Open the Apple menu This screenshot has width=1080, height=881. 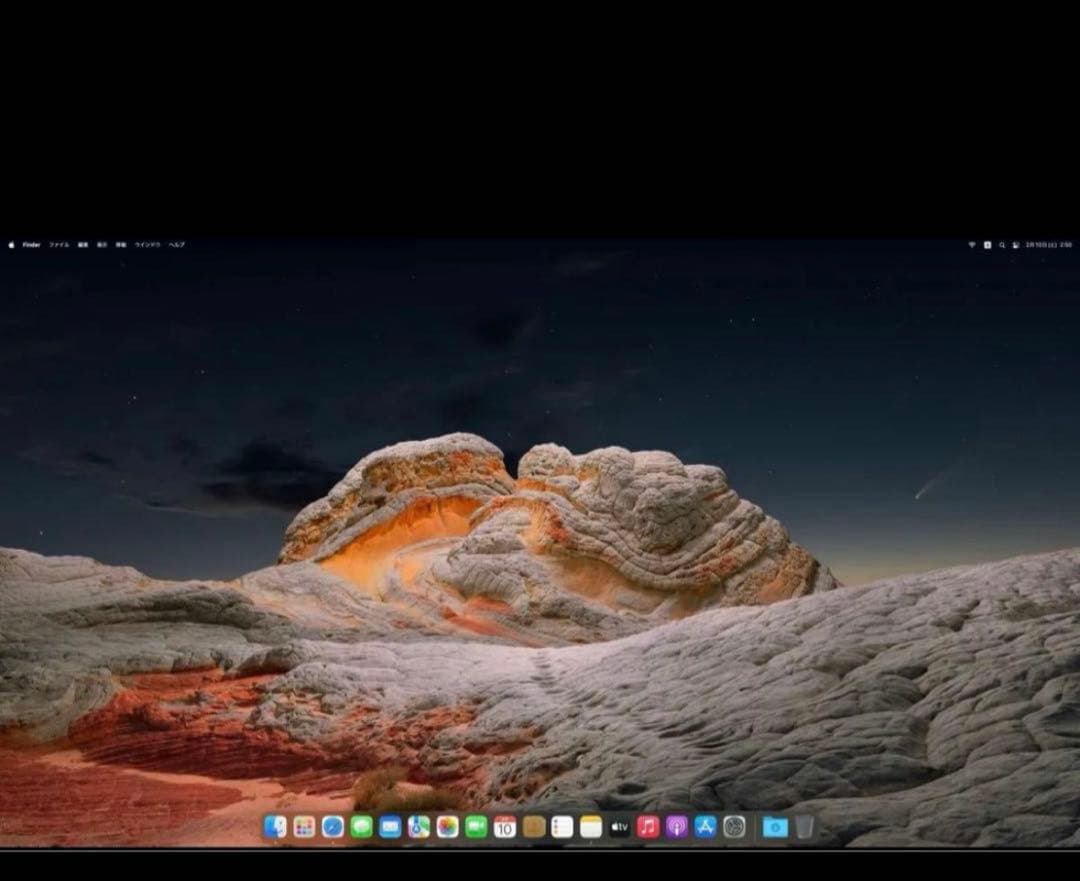(x=10, y=243)
